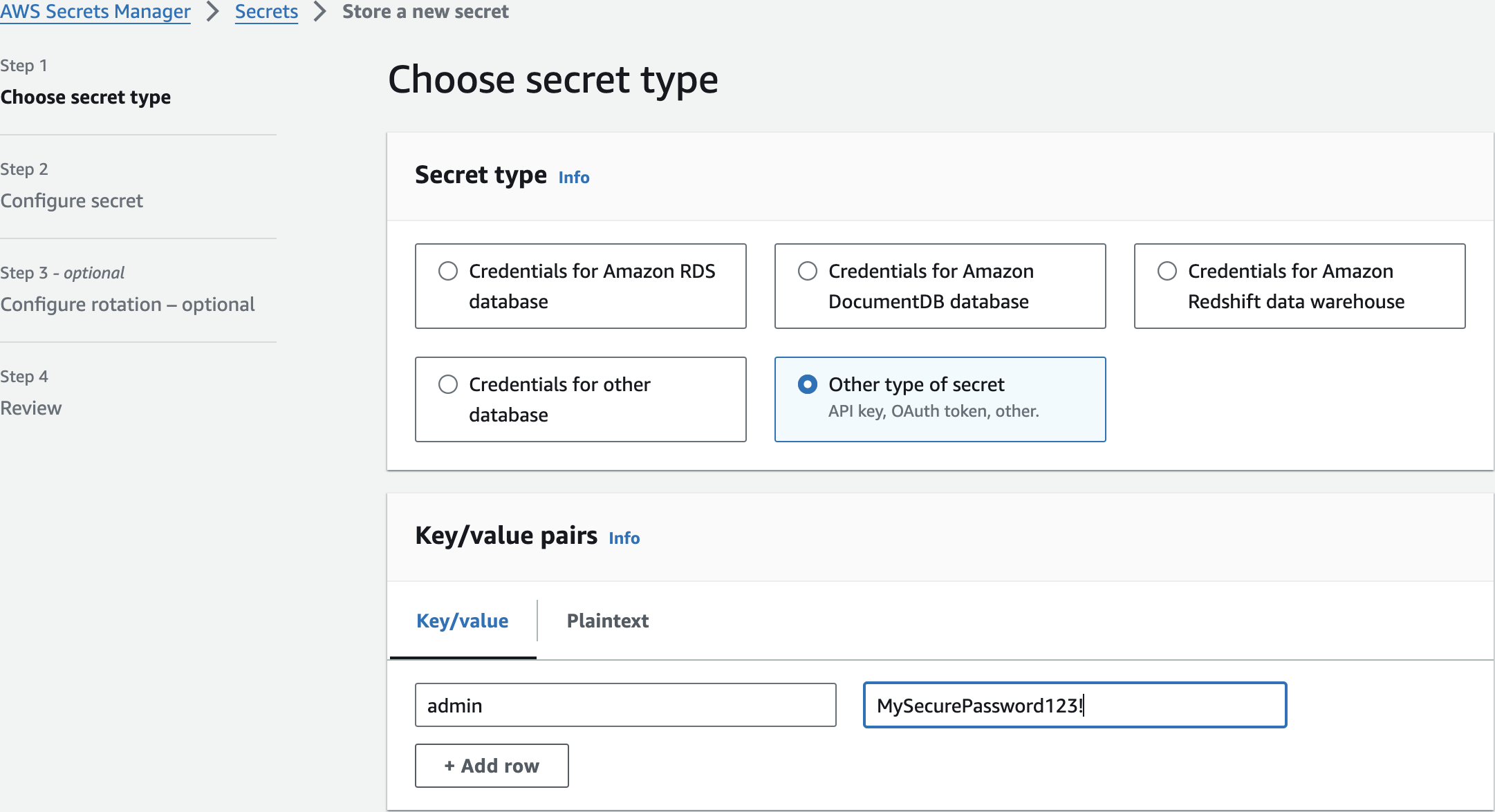Open Info link next to Secret type
The height and width of the screenshot is (812, 1495).
(x=573, y=178)
